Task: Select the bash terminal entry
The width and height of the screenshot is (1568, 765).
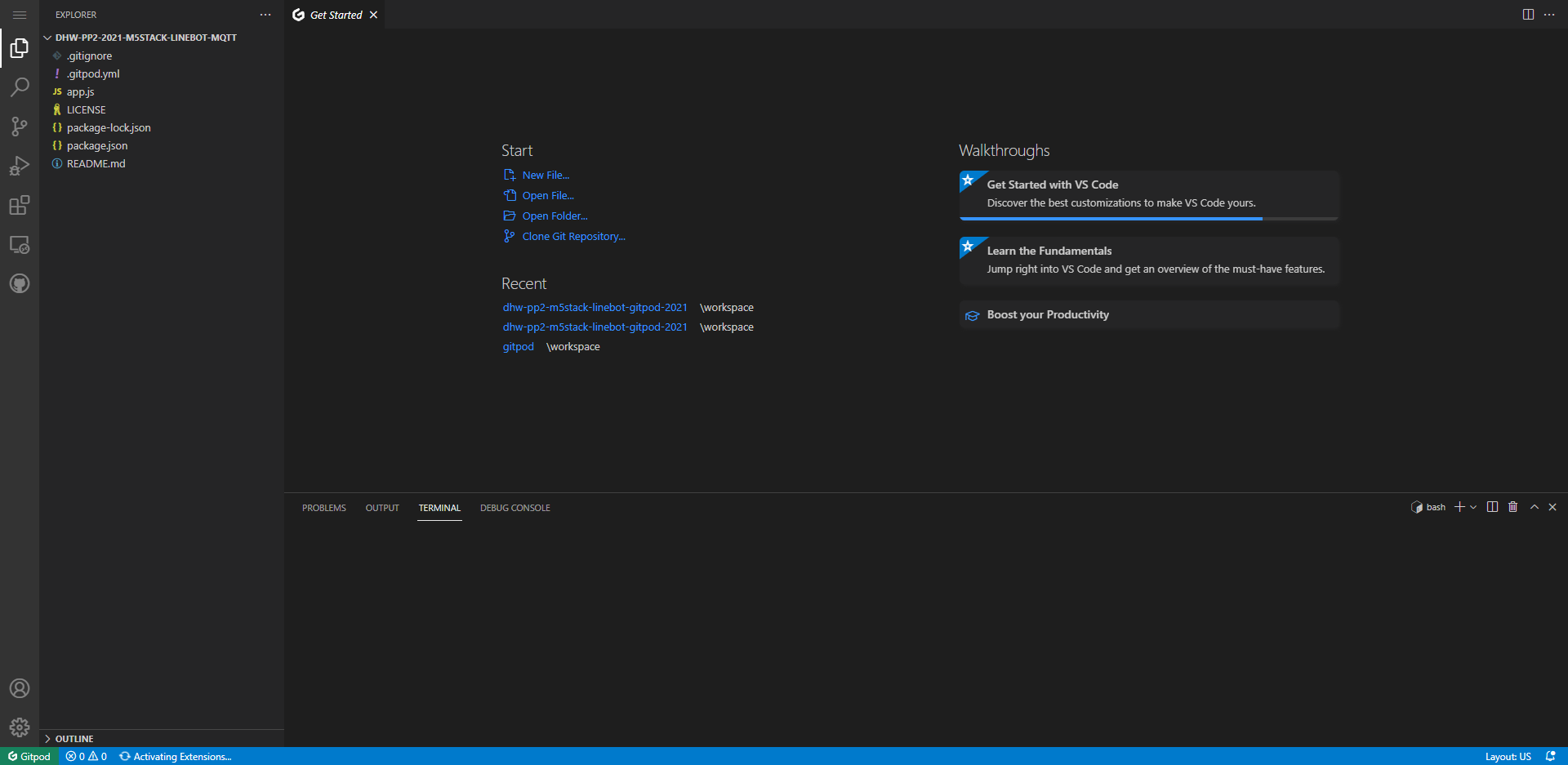Action: [x=1428, y=507]
